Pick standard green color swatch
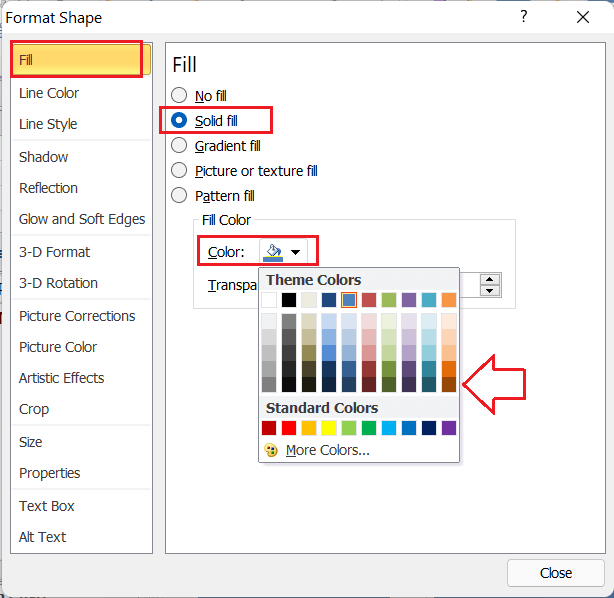The height and width of the screenshot is (598, 614). point(369,428)
